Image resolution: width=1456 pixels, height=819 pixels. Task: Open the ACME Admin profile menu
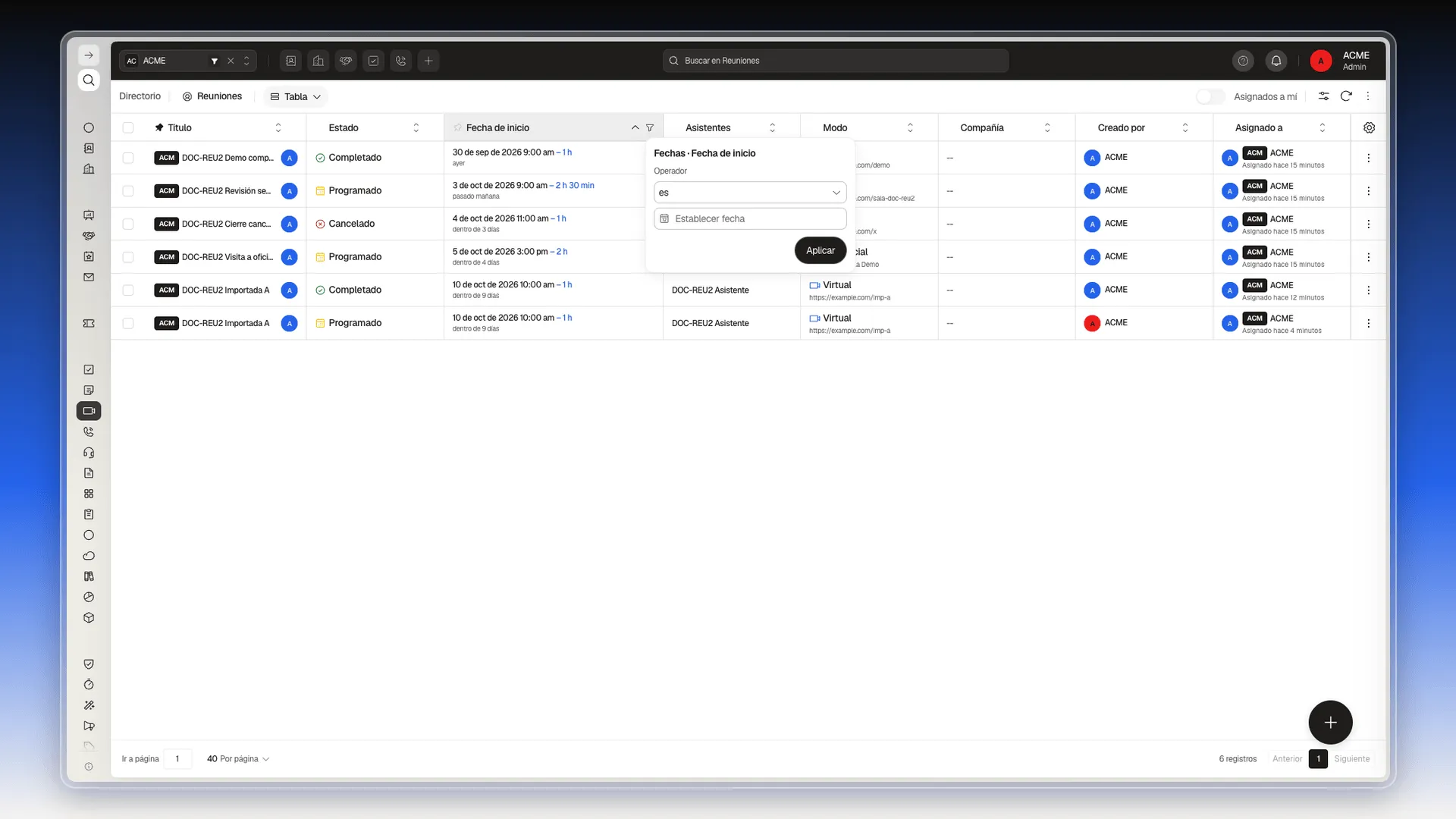(1341, 61)
